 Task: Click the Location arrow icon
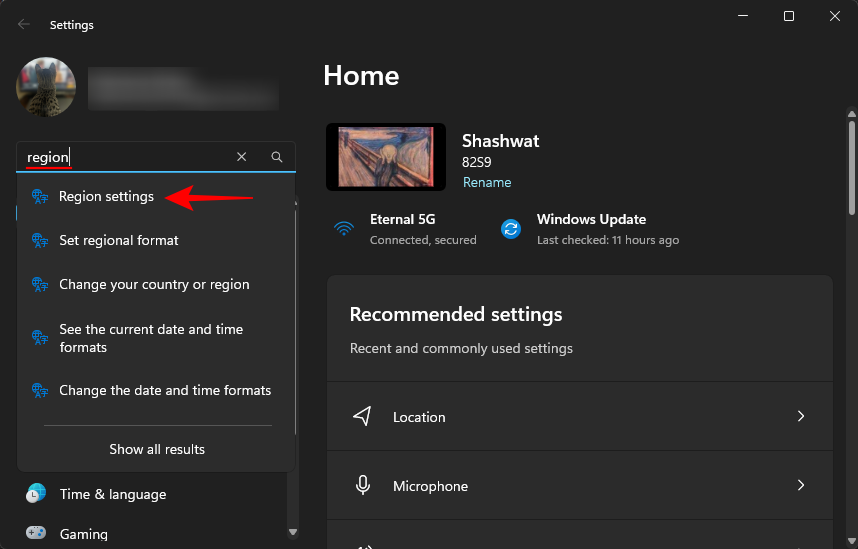[x=363, y=416]
